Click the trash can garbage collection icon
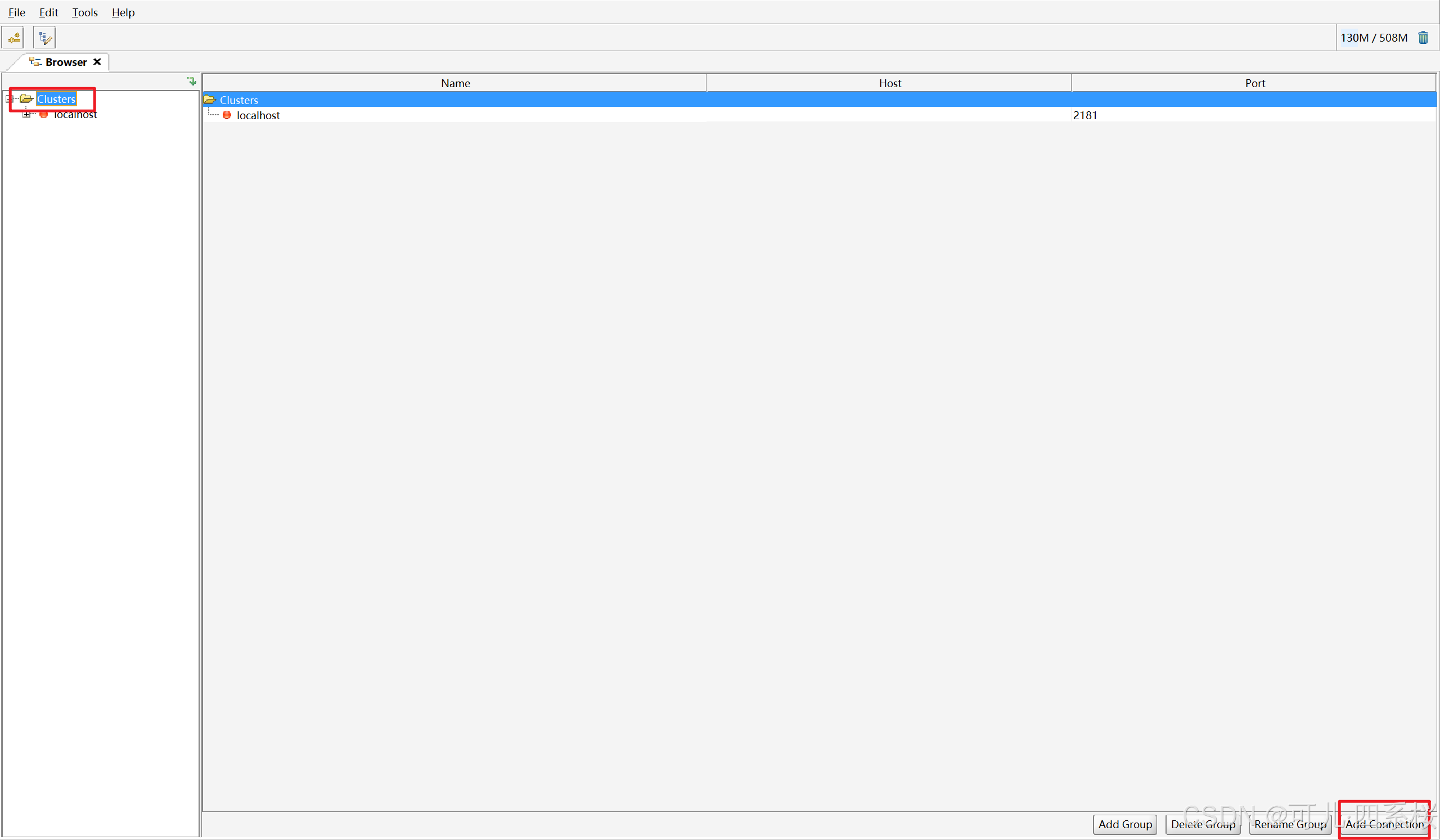1440x840 pixels. tap(1423, 38)
